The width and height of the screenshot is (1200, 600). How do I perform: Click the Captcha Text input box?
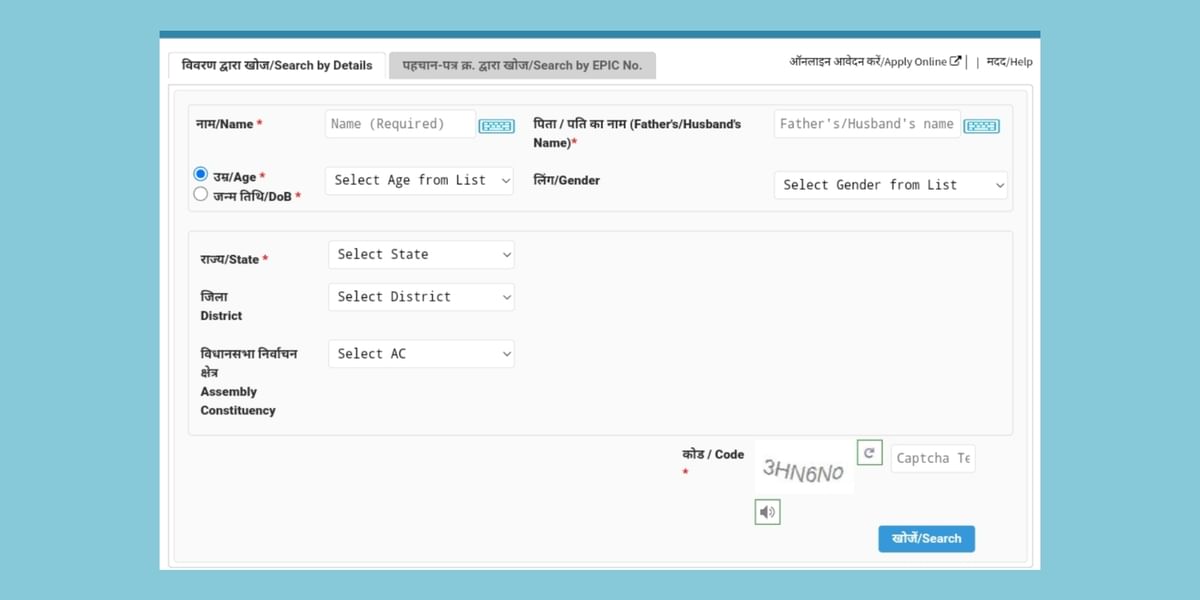tap(933, 458)
